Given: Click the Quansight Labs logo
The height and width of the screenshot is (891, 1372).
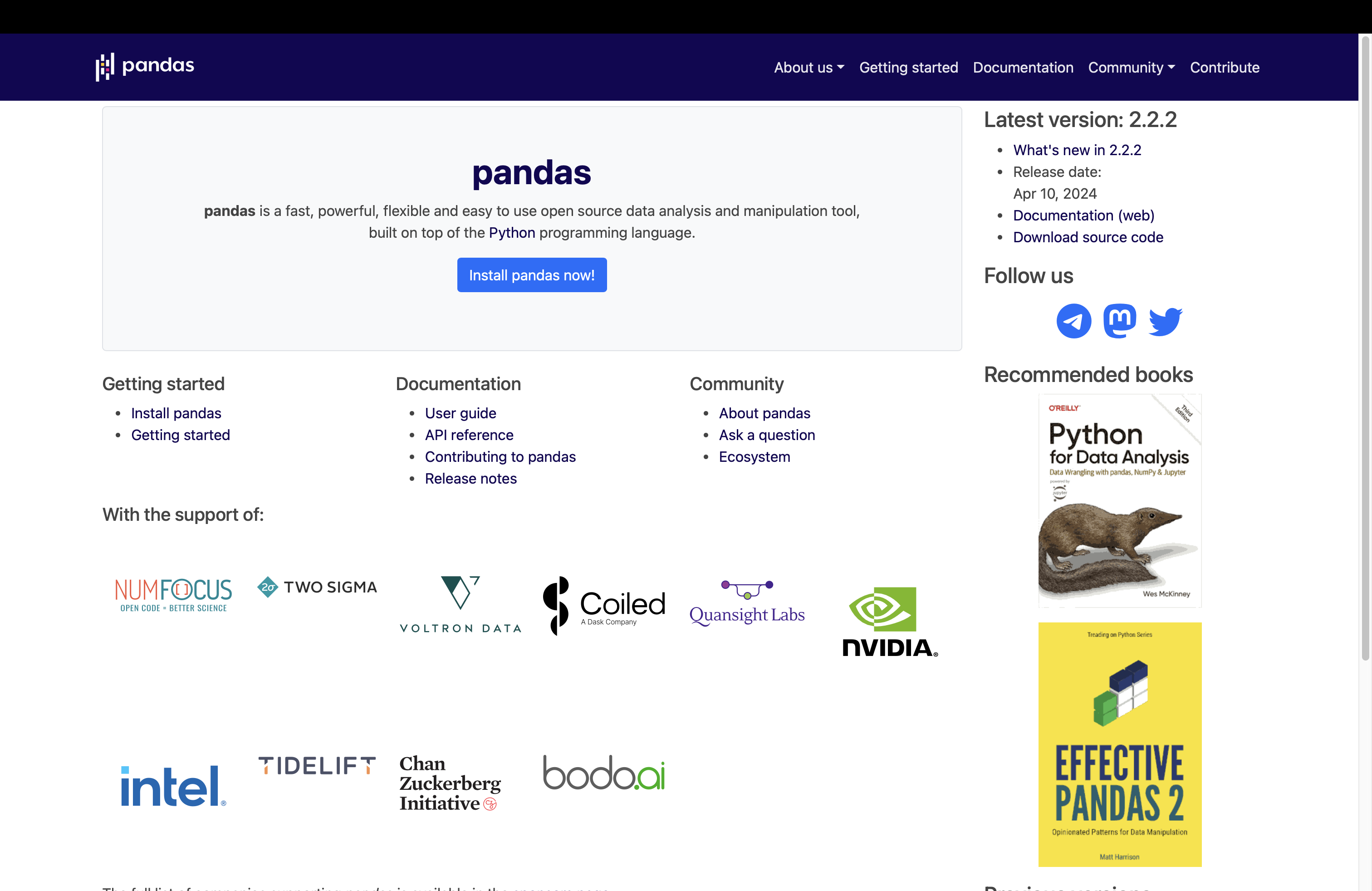Looking at the screenshot, I should [747, 602].
